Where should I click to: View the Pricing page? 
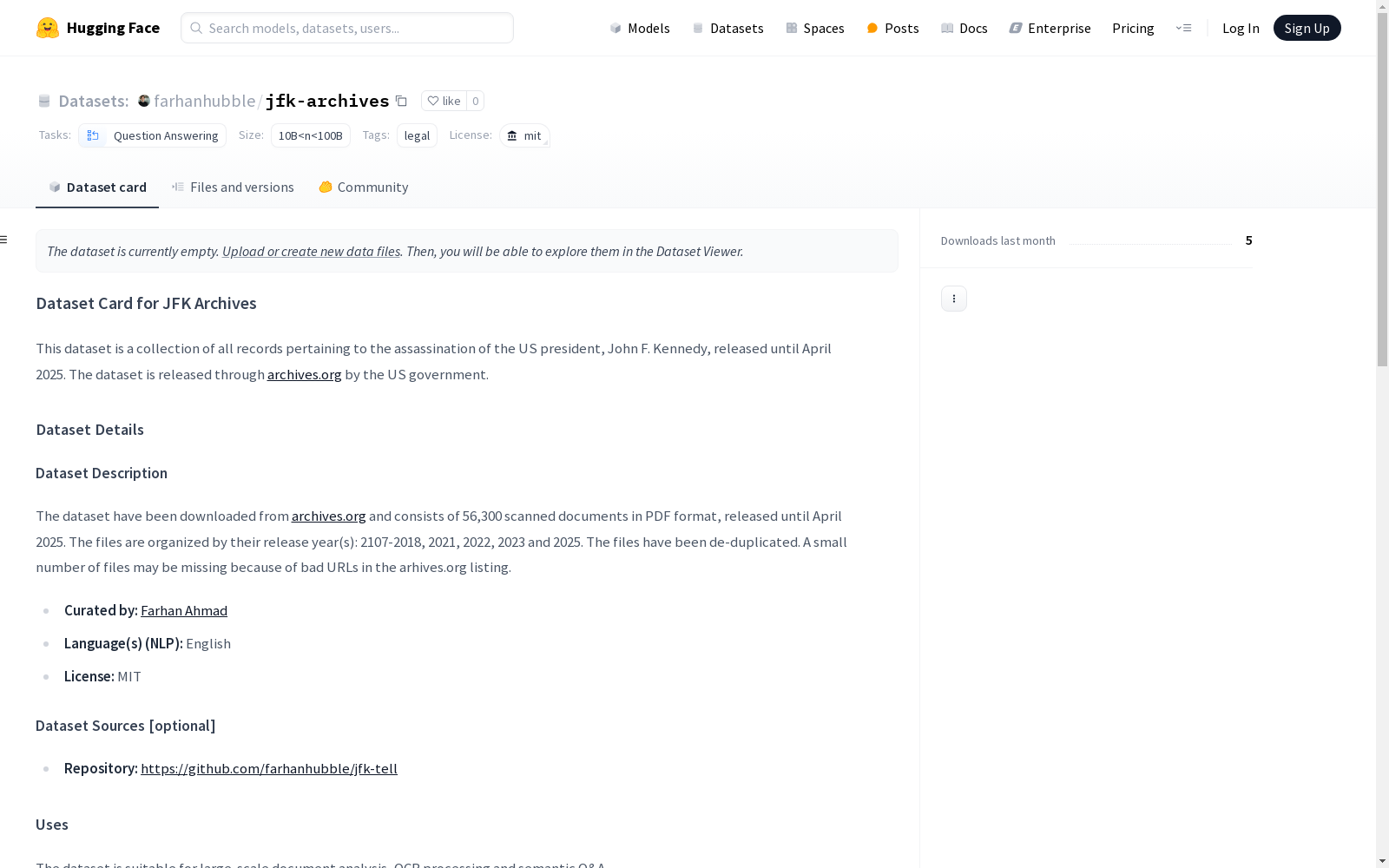click(x=1133, y=28)
